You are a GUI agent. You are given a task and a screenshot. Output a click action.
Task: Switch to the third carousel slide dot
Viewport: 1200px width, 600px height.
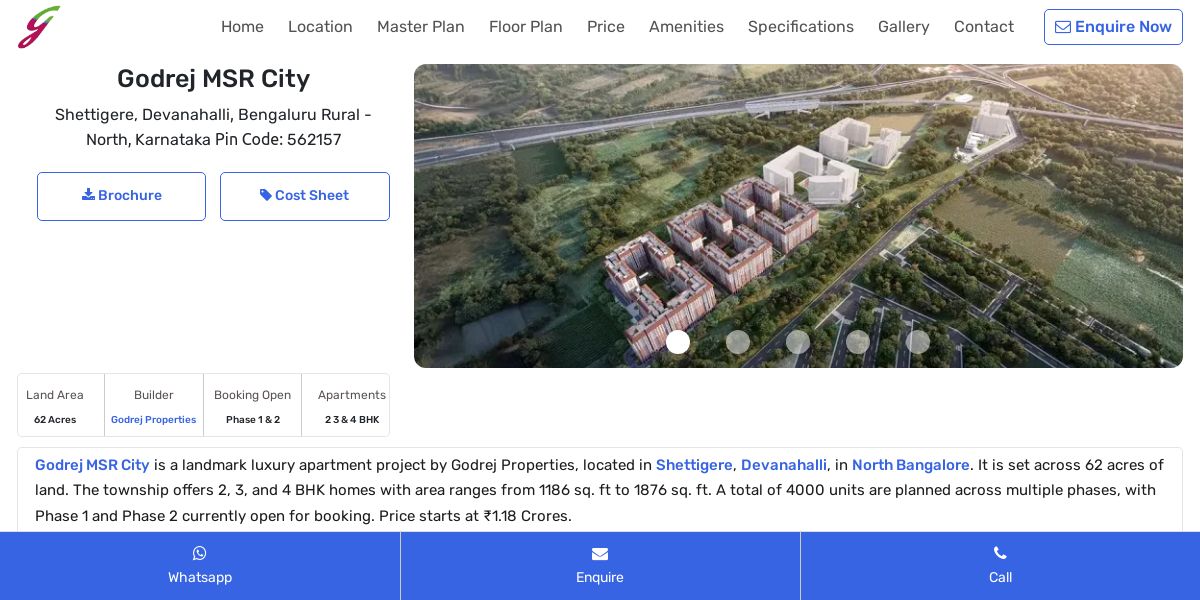point(798,342)
